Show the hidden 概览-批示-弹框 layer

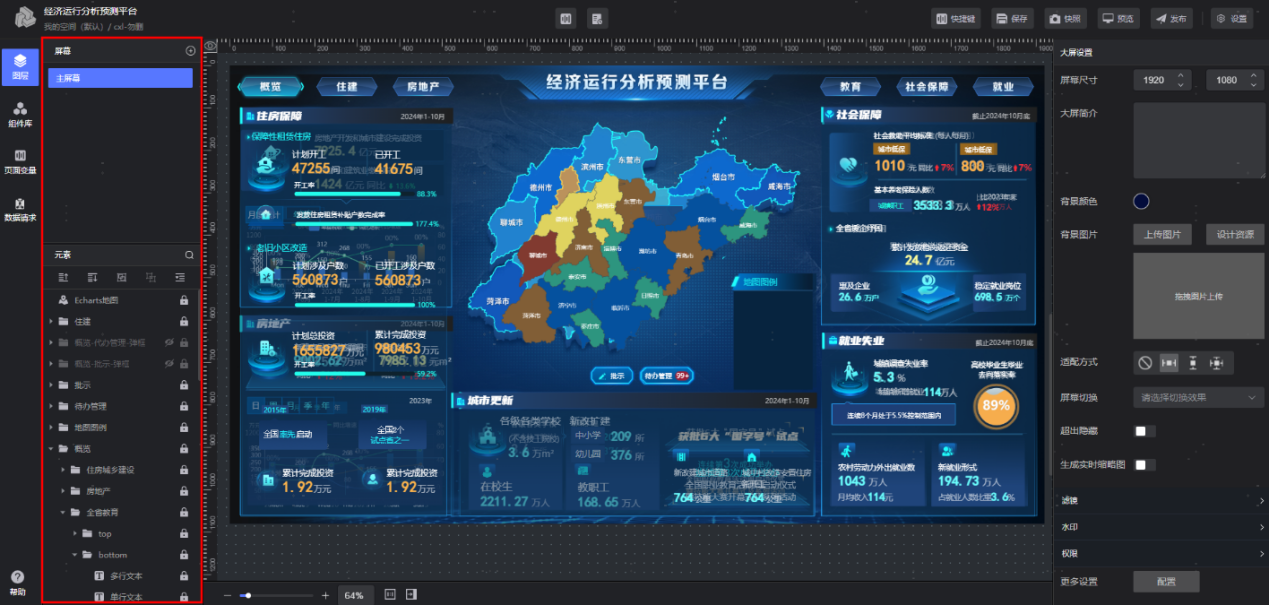pyautogui.click(x=168, y=364)
